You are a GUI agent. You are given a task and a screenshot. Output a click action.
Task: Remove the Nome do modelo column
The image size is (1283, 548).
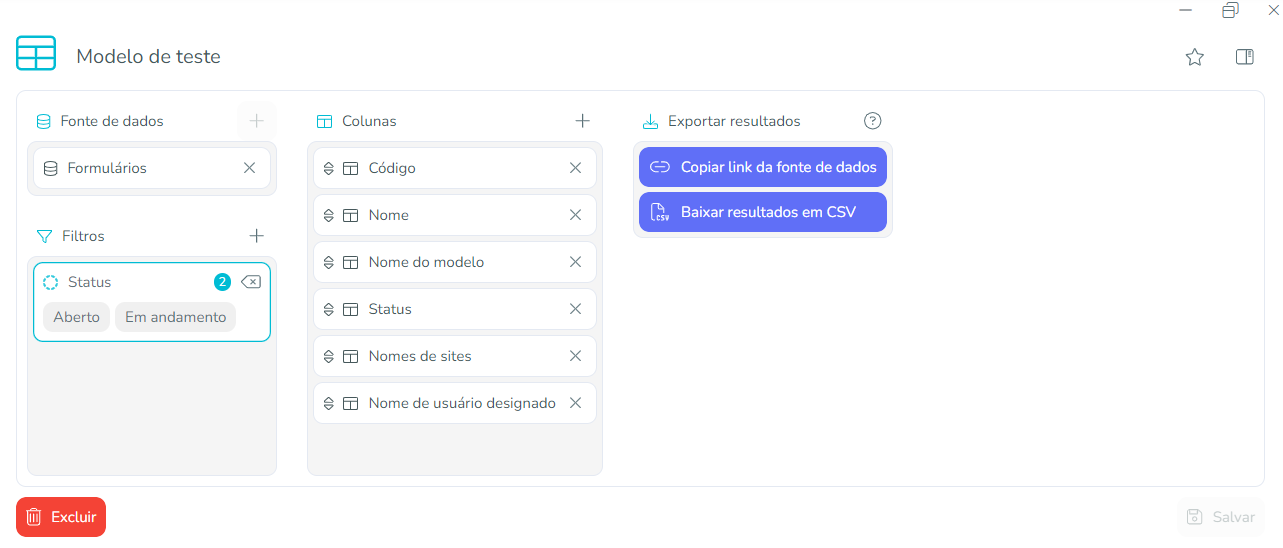coord(576,262)
